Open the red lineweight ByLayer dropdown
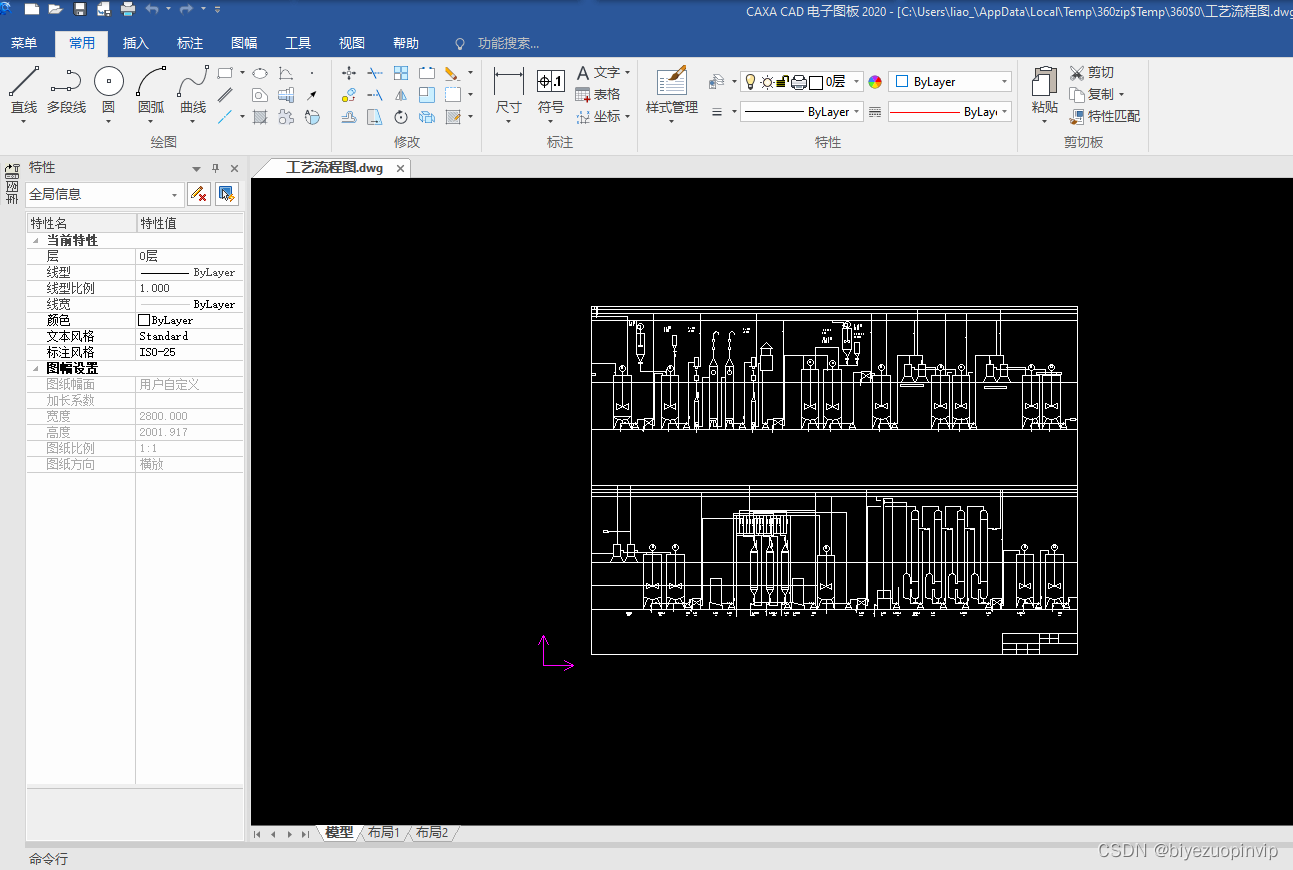 [x=949, y=112]
